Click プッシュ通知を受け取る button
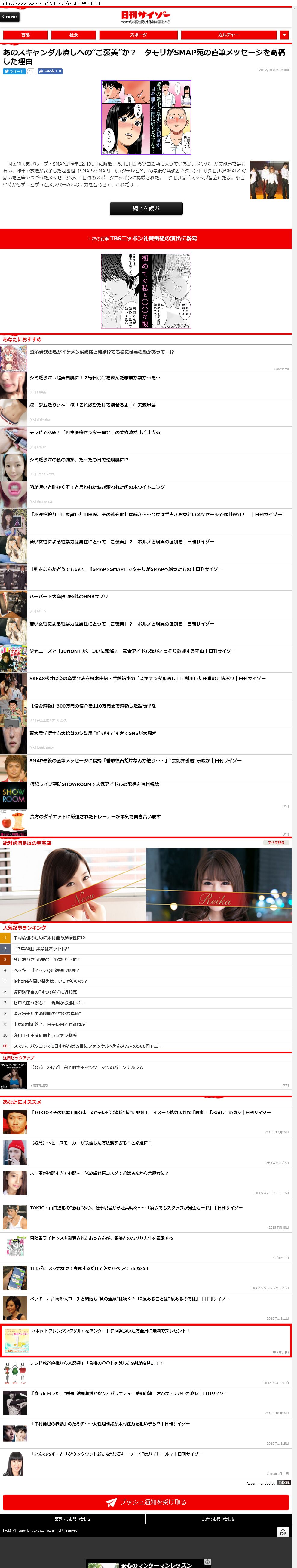The image size is (297, 1568). (146, 1502)
